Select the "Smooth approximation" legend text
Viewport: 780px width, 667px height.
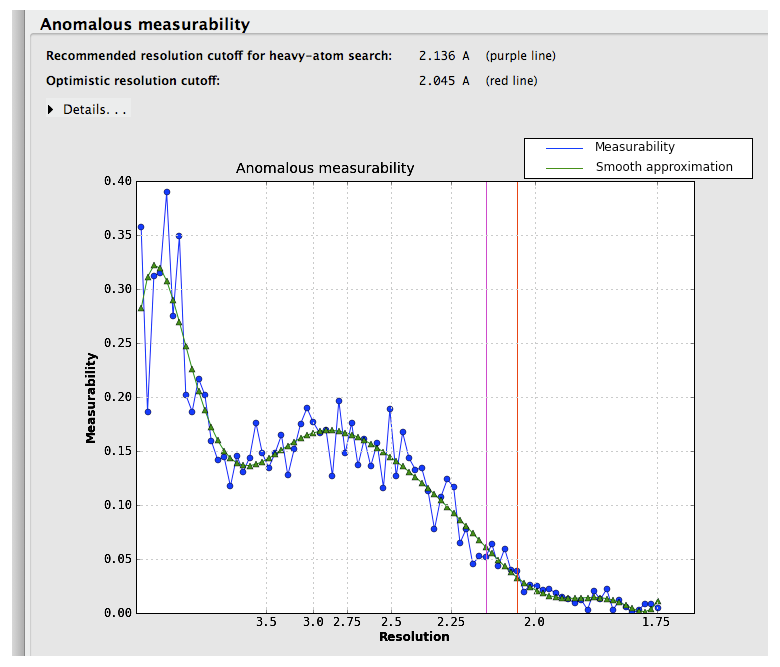tap(664, 167)
